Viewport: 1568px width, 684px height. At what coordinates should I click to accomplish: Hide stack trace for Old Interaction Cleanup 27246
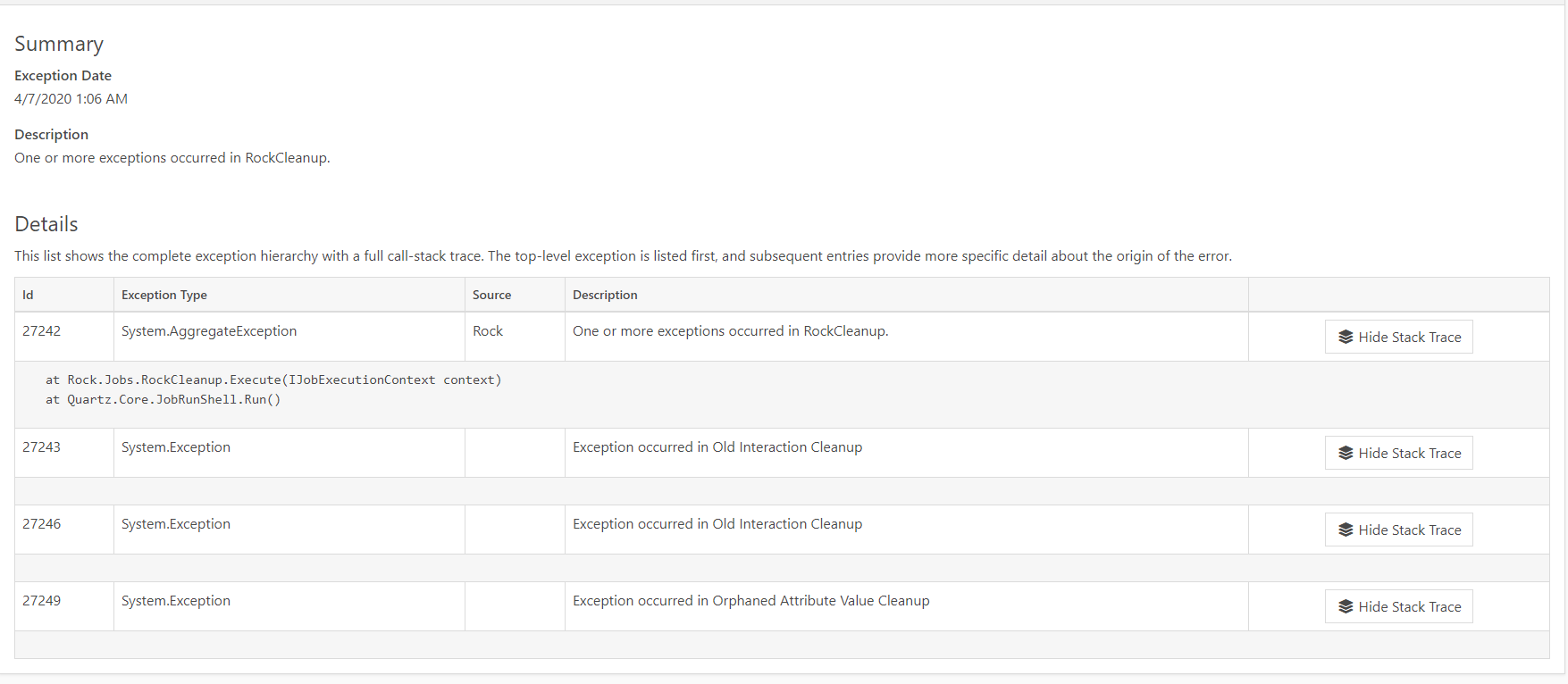(x=1398, y=530)
